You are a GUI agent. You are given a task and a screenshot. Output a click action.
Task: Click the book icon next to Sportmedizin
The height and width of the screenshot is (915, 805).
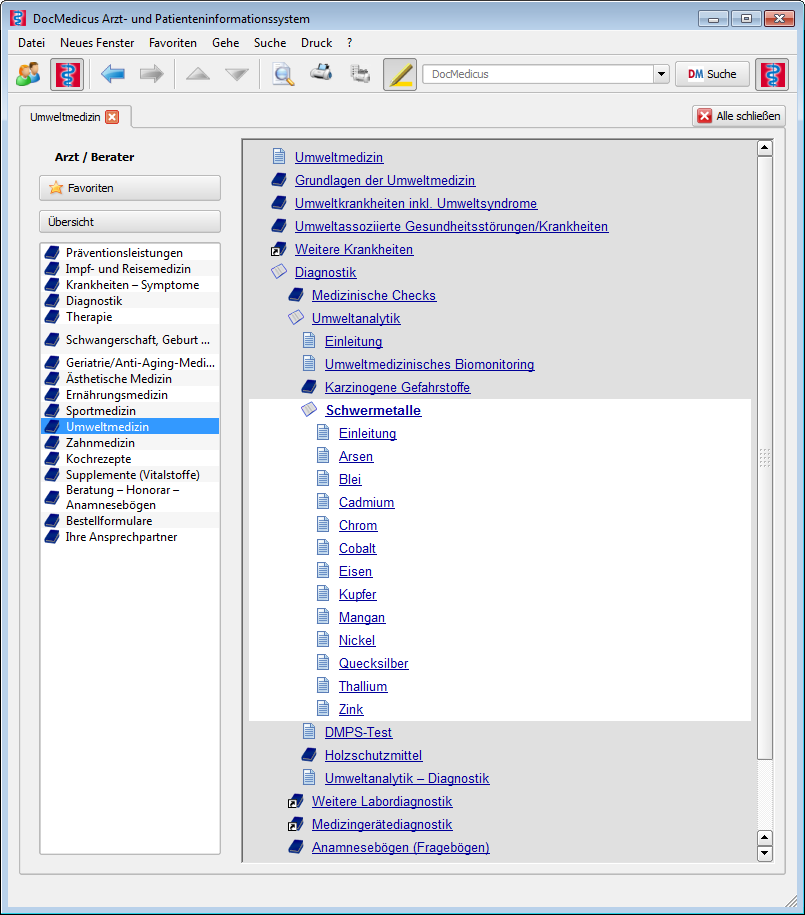tap(53, 411)
